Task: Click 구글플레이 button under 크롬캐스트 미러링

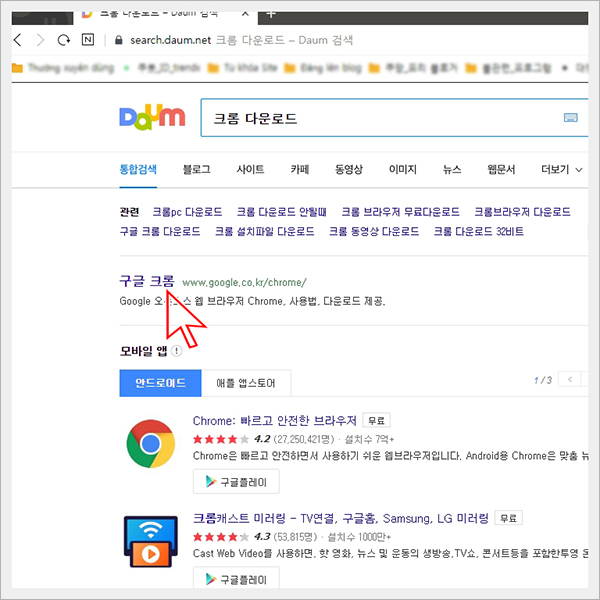Action: [x=236, y=579]
